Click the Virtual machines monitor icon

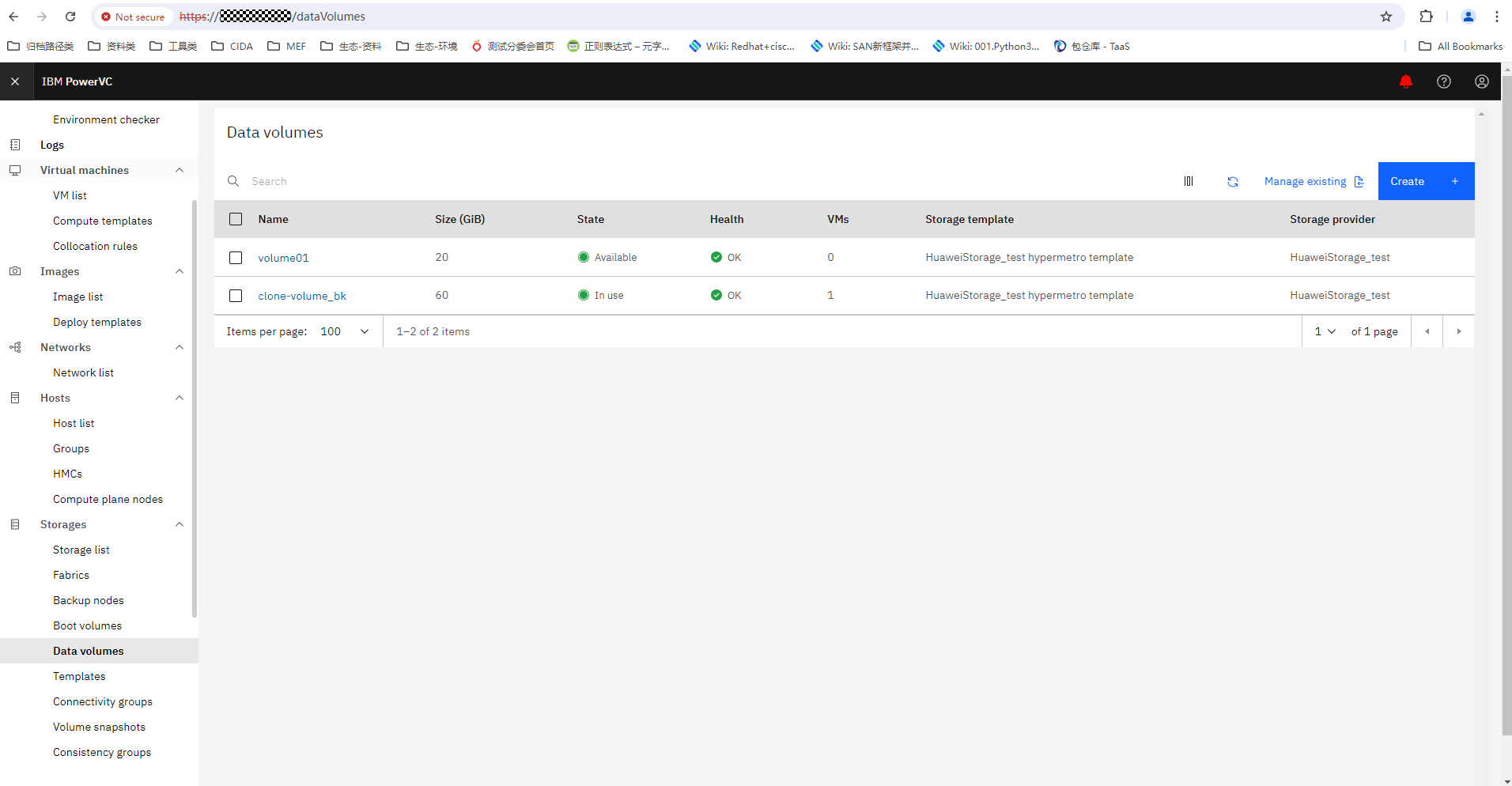click(x=15, y=170)
